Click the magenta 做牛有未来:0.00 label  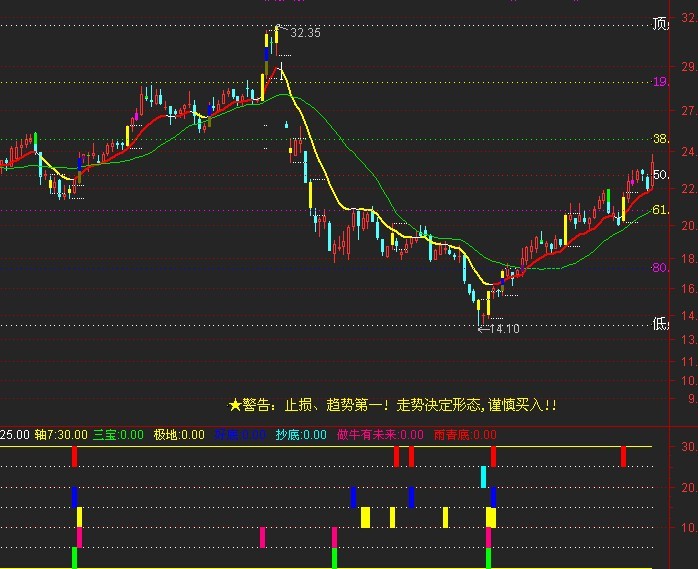[381, 435]
